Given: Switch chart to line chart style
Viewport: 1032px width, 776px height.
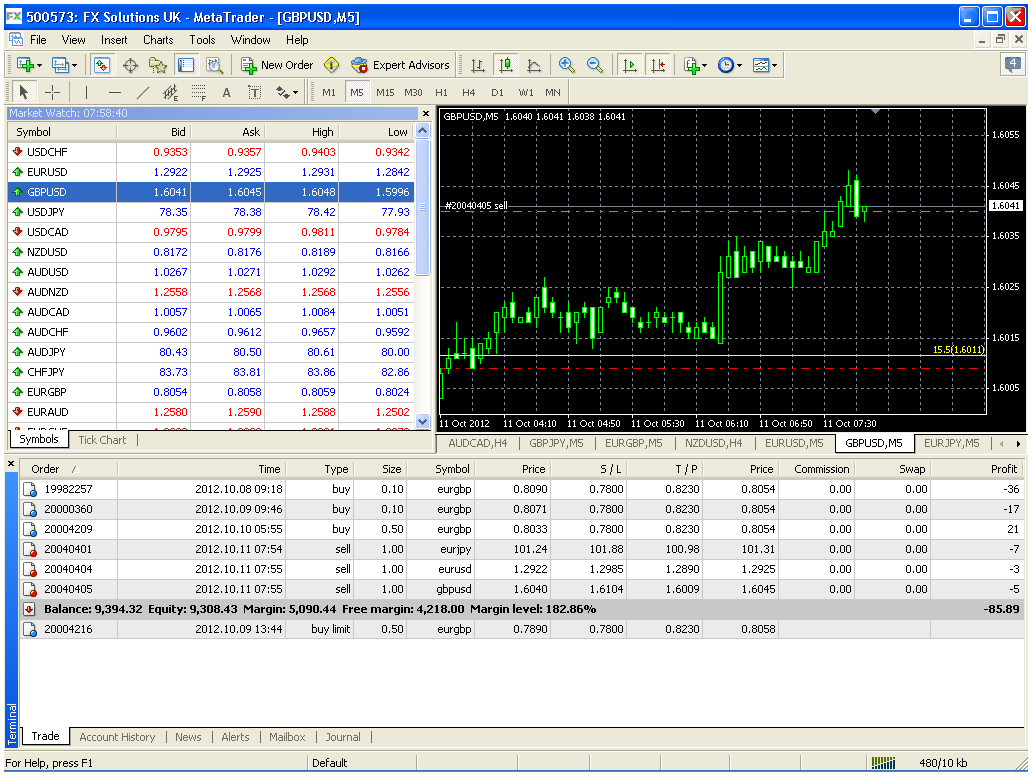Looking at the screenshot, I should coord(534,65).
